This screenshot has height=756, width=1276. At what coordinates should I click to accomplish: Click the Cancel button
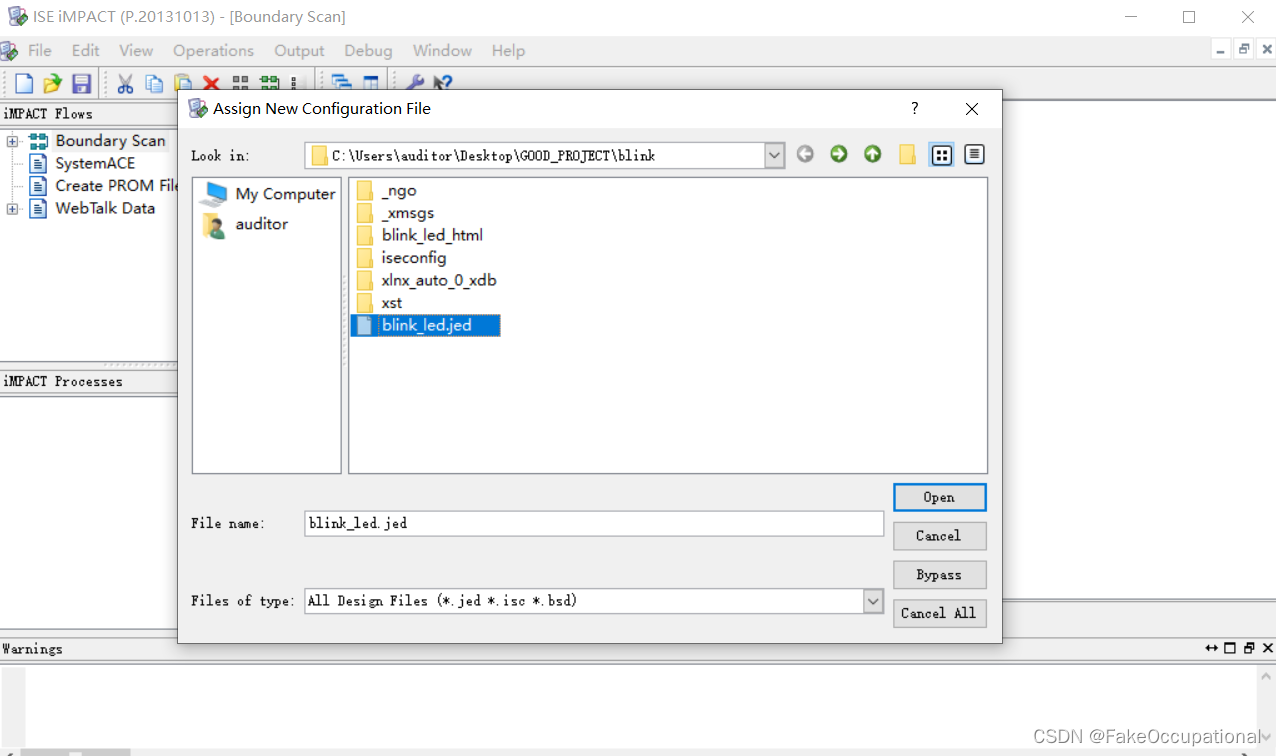[x=939, y=536]
